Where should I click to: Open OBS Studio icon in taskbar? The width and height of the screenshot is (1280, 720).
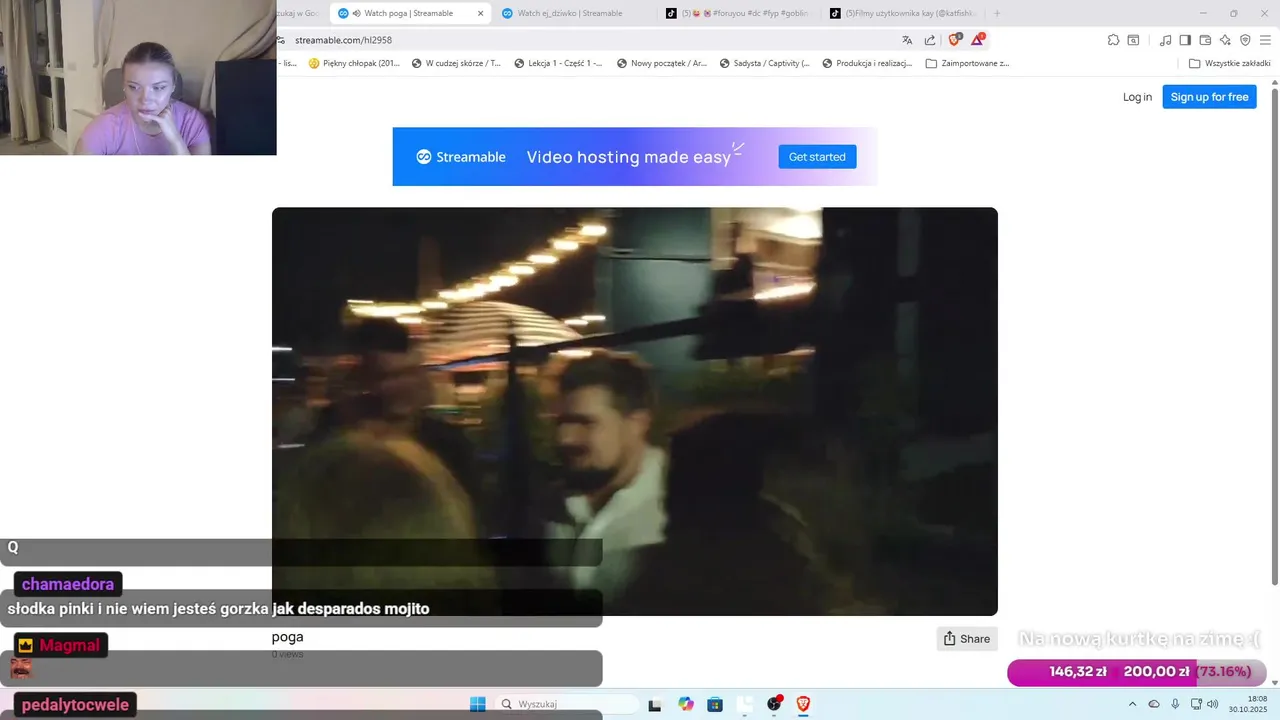pyautogui.click(x=774, y=704)
